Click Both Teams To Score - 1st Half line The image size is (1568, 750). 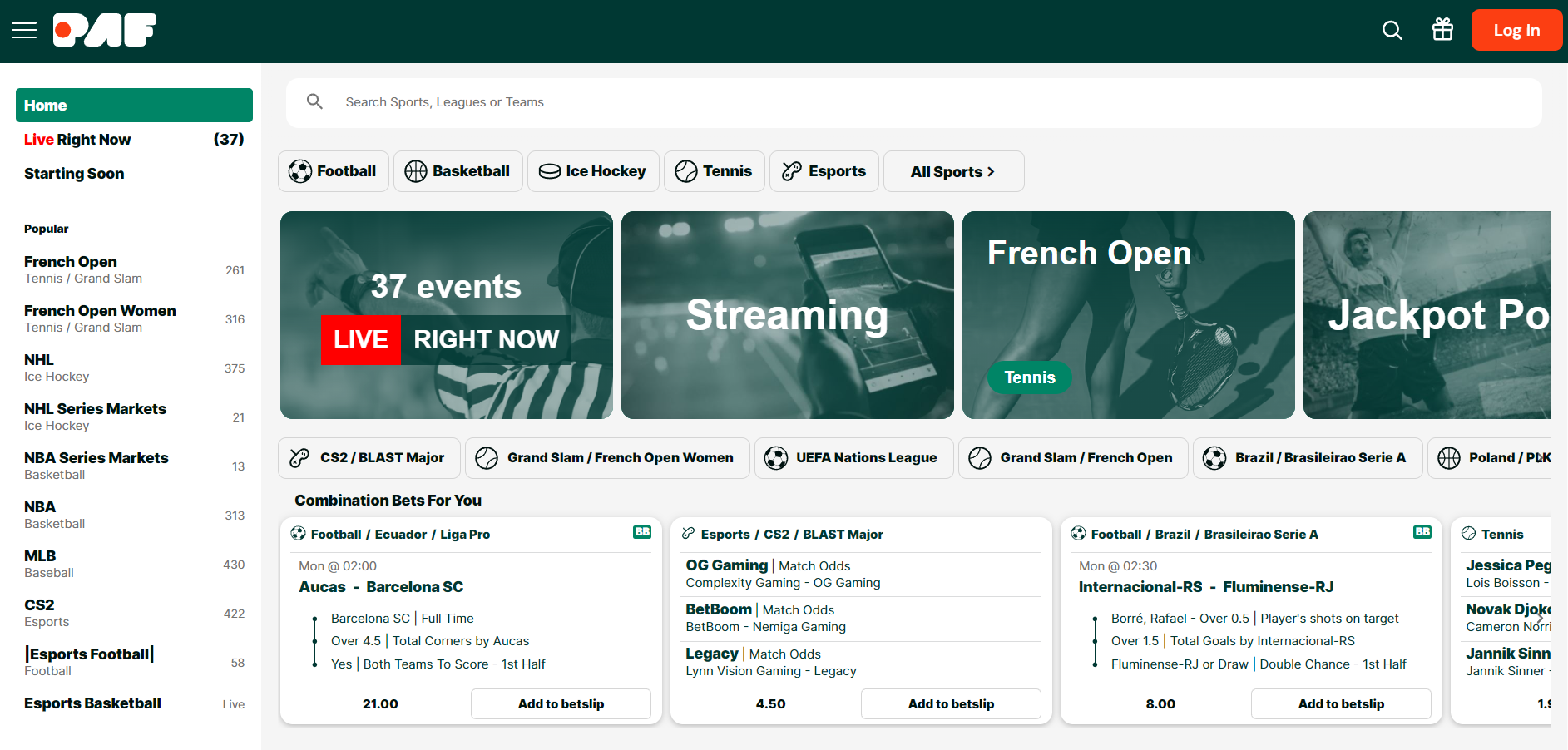438,664
